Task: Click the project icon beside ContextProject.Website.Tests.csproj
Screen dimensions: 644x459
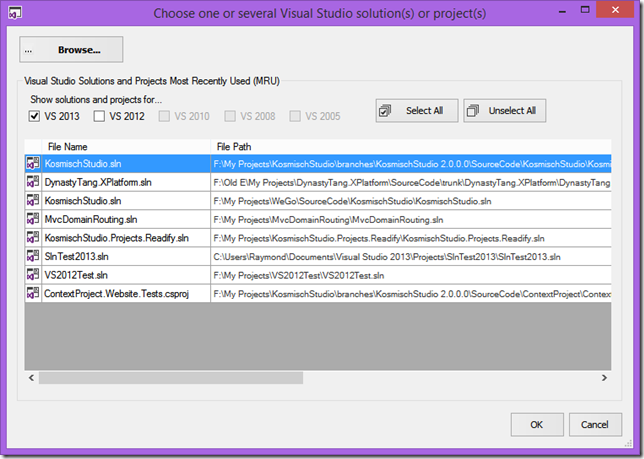Action: coord(33,293)
